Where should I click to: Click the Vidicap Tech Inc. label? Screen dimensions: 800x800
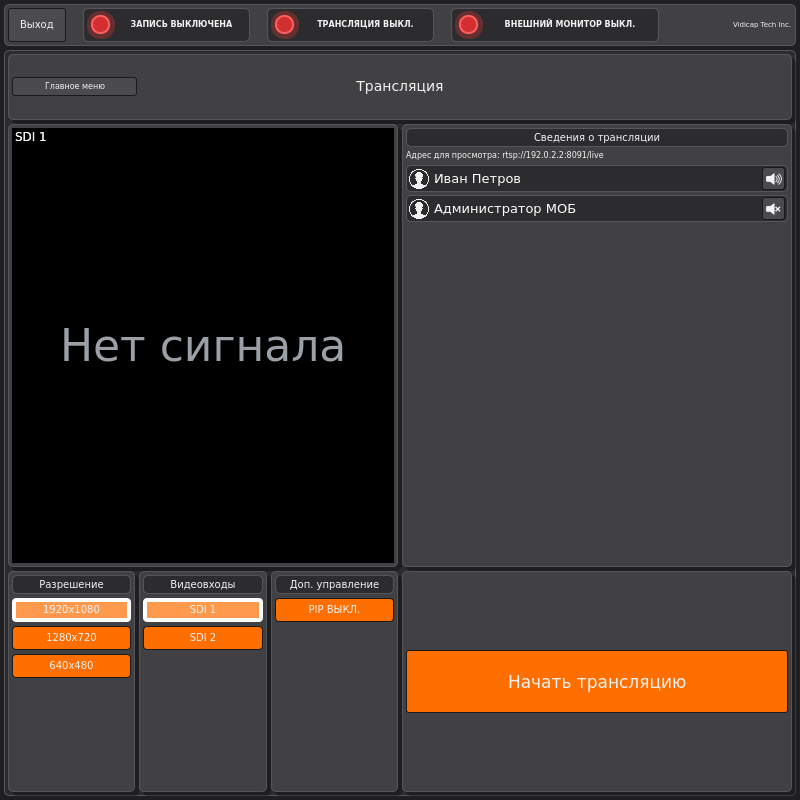point(761,24)
